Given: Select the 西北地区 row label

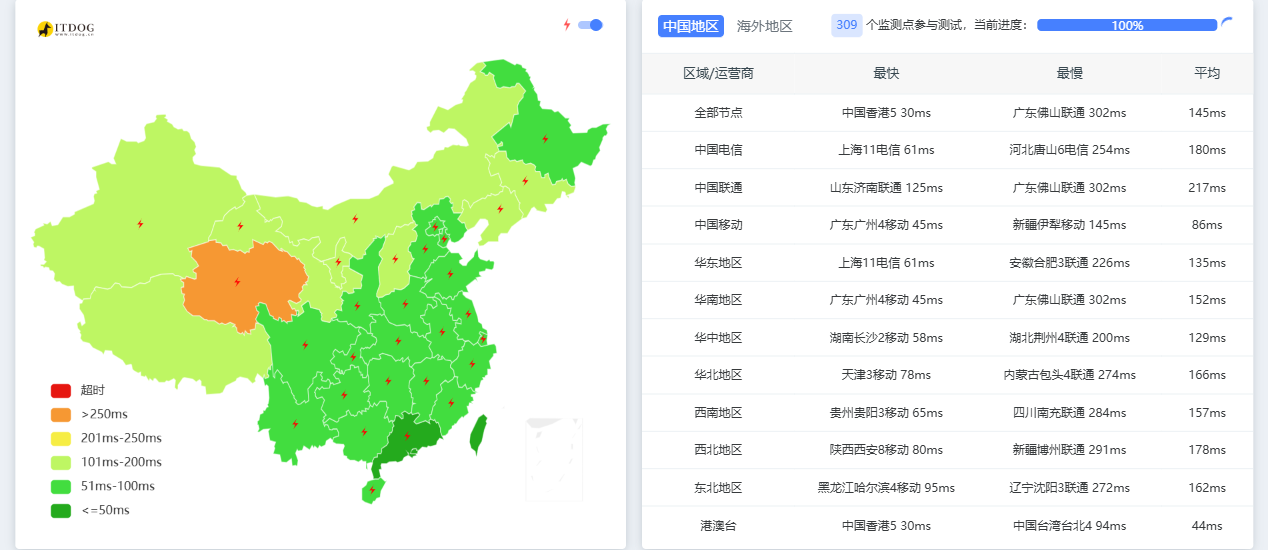Looking at the screenshot, I should coord(718,450).
